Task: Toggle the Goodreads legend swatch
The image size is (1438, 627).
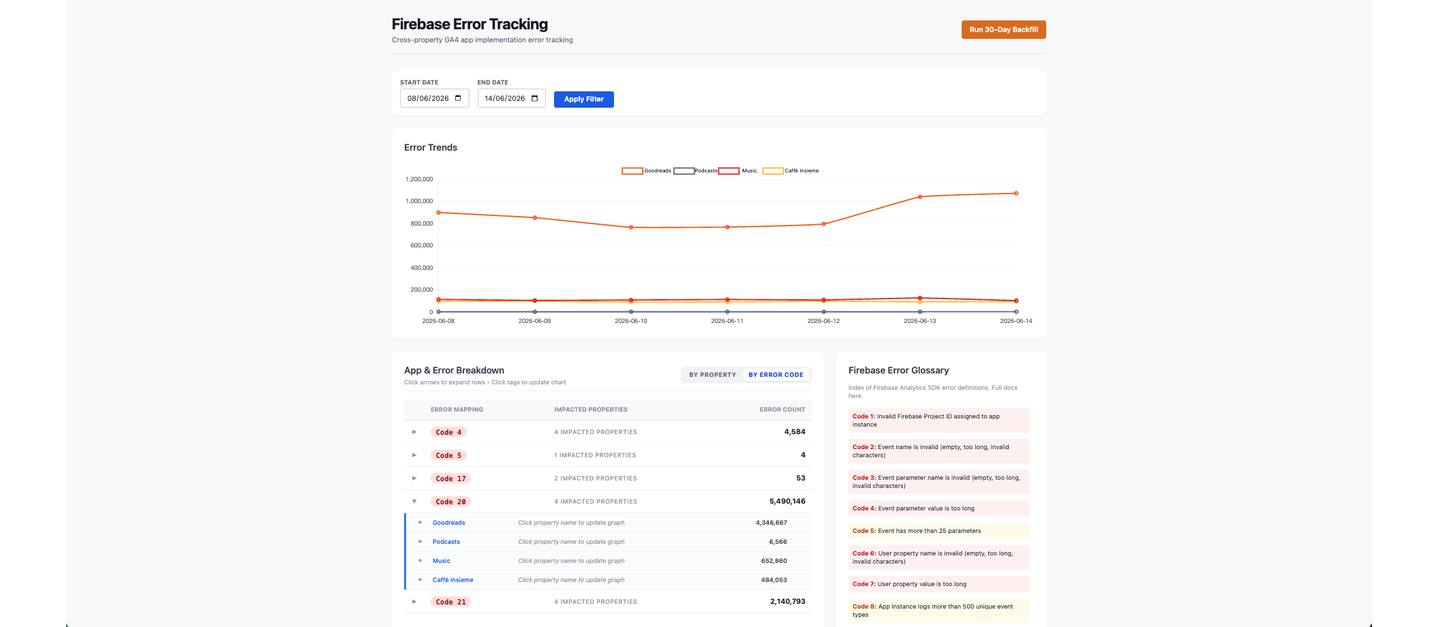Action: pos(632,171)
